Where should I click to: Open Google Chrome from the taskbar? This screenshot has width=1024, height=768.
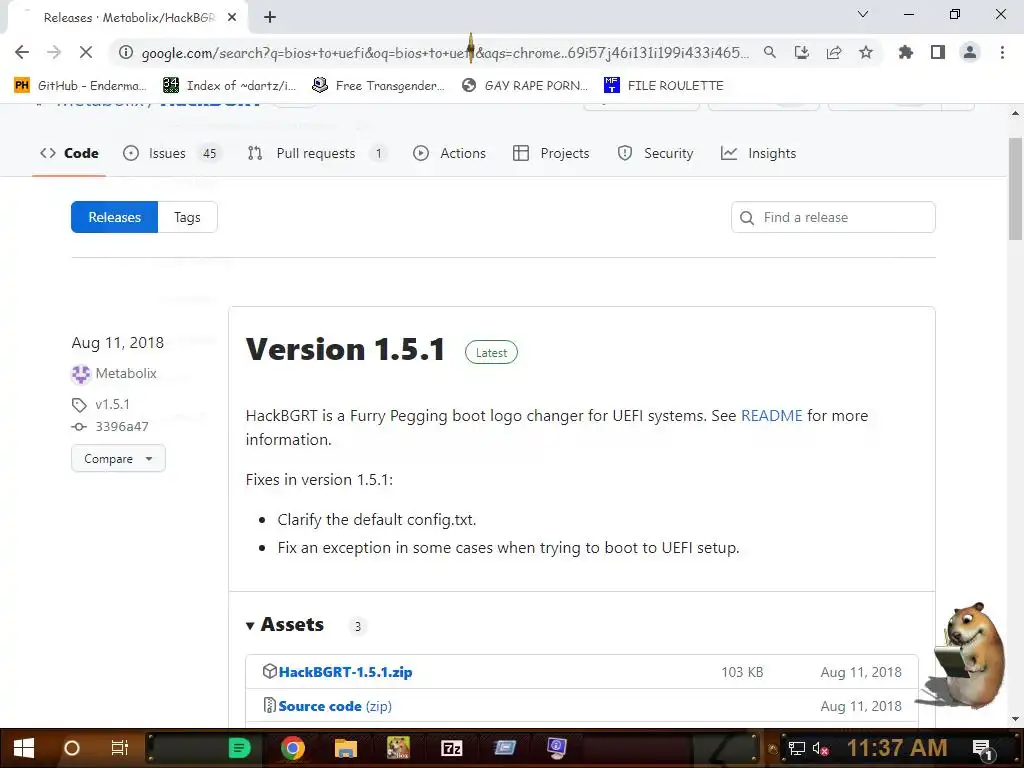pos(293,748)
